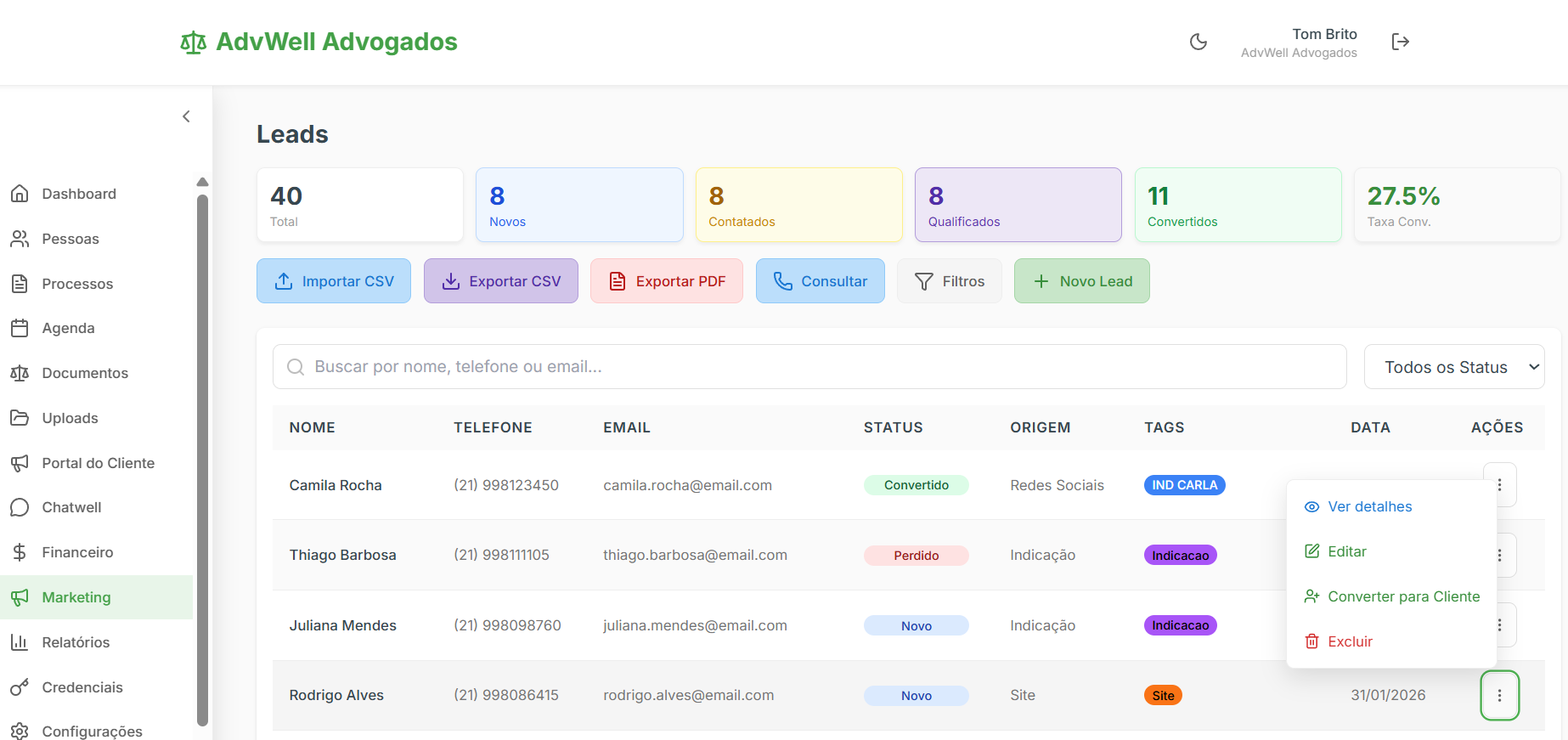This screenshot has width=1568, height=740.
Task: Choose Ver detalhes from the menu
Action: (1391, 506)
